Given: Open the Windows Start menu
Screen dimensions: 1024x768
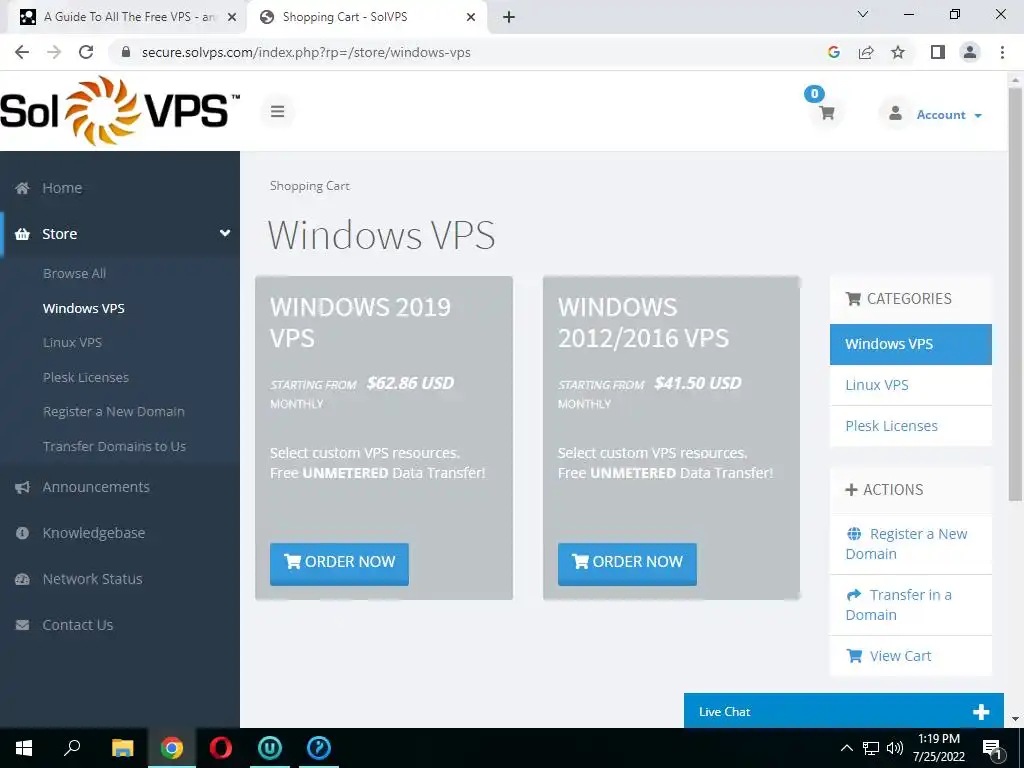Looking at the screenshot, I should coord(24,748).
